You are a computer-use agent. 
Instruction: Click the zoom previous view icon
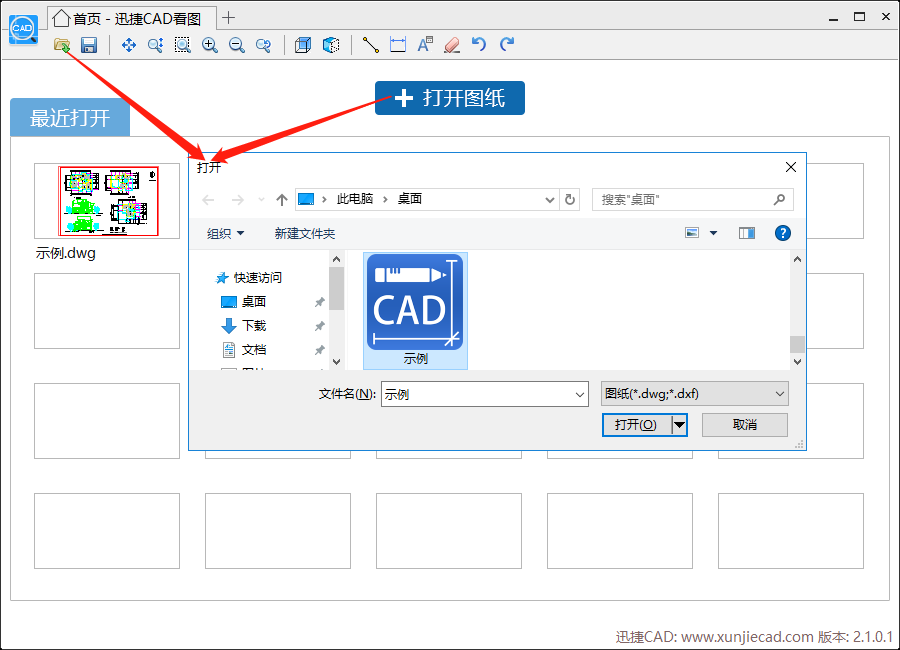coord(263,45)
